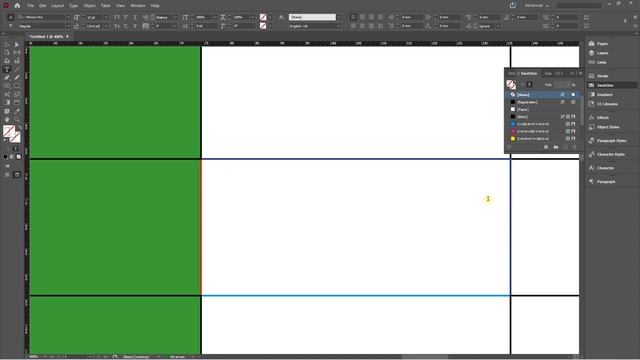Viewport: 640px width, 360px height.
Task: Pick the Line tool
Action: pos(17,69)
